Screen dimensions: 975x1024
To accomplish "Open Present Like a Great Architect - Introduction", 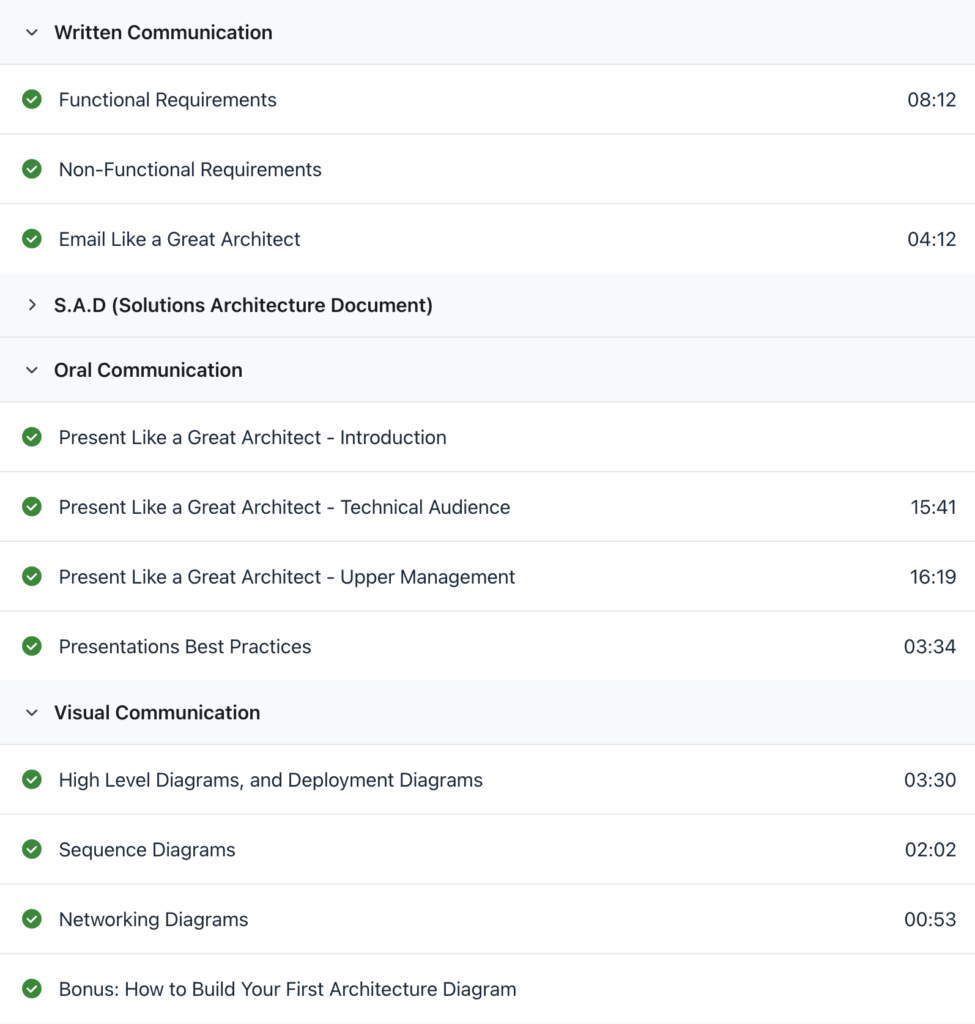I will [253, 438].
